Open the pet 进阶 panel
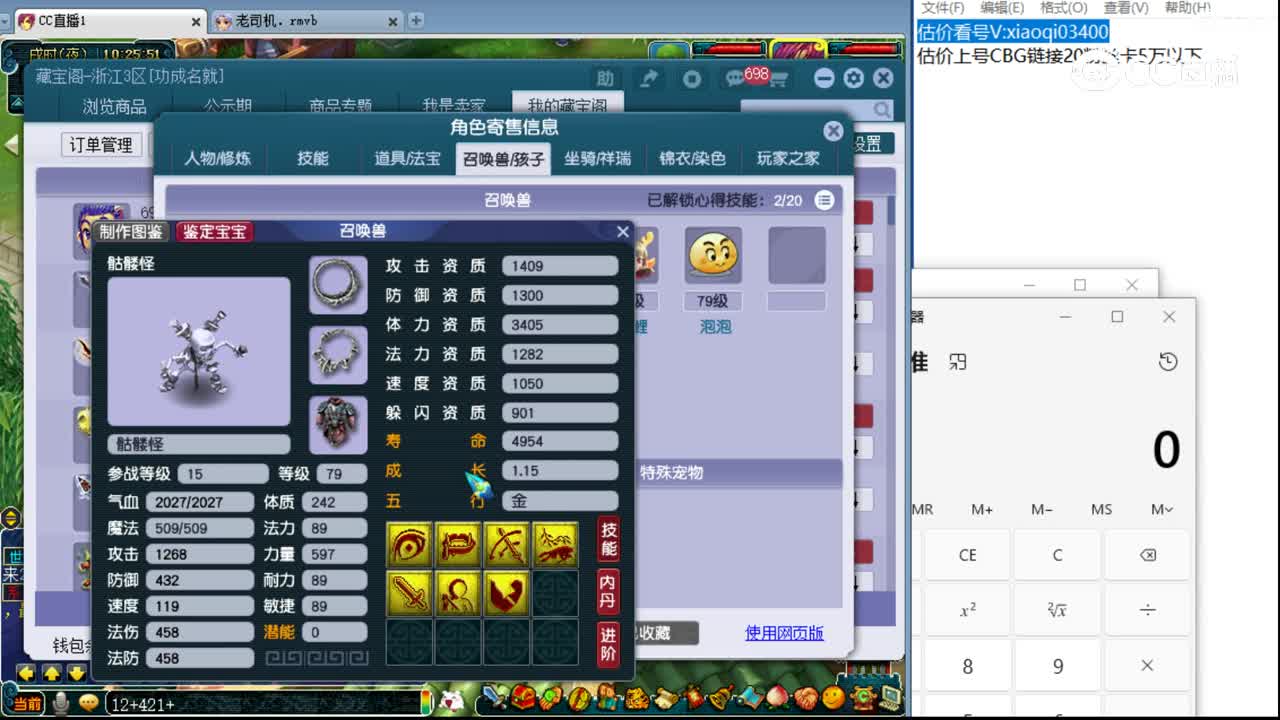1280x720 pixels. coord(608,643)
